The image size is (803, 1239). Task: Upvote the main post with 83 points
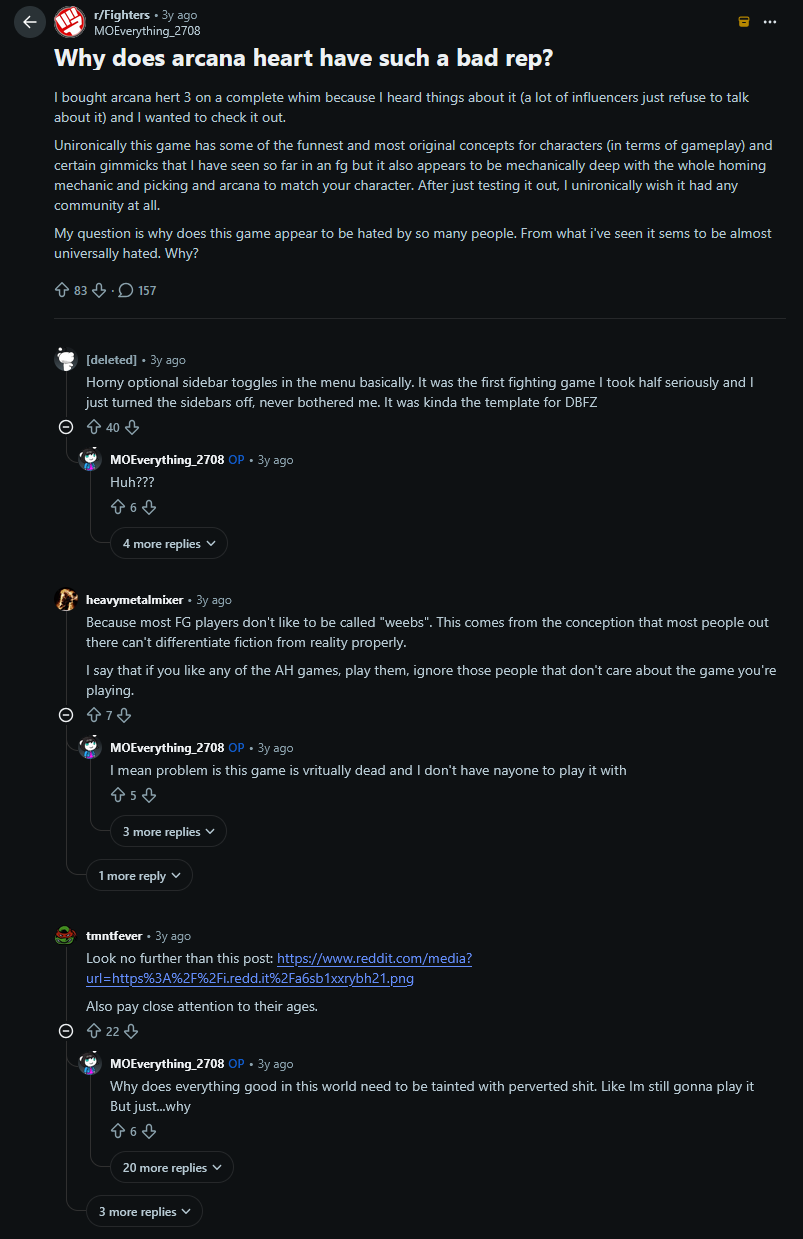pyautogui.click(x=62, y=290)
